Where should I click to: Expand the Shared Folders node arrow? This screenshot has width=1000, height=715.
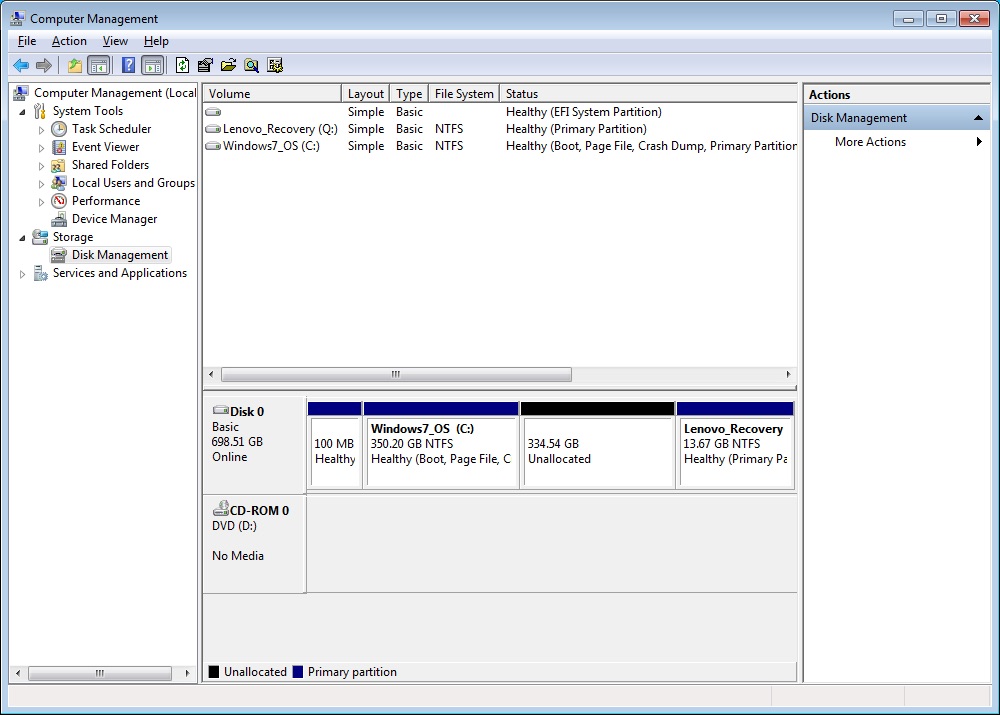point(41,166)
